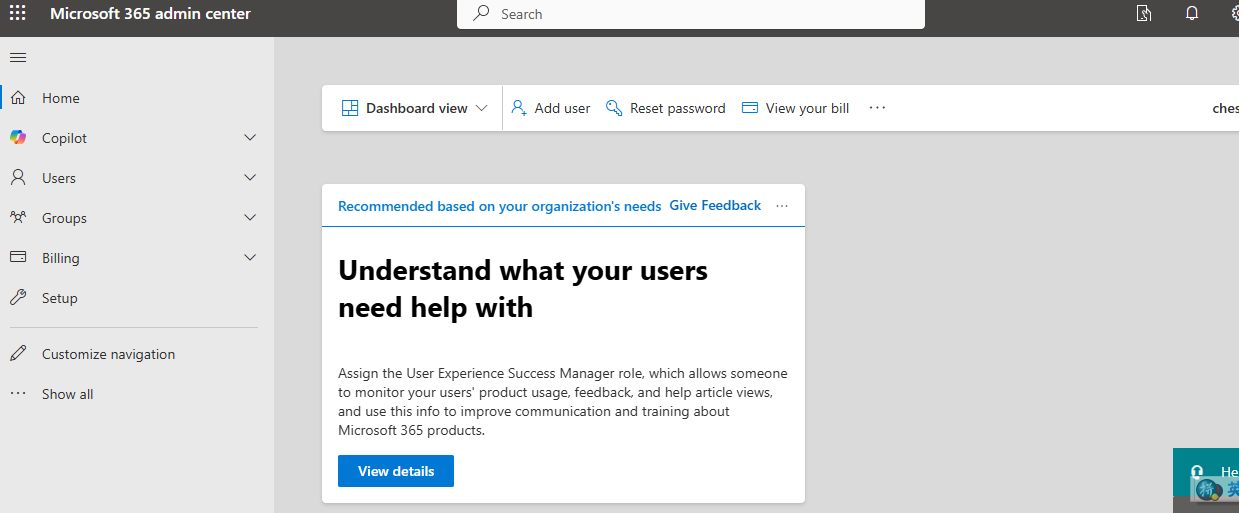This screenshot has width=1239, height=513.
Task: Expand the Copilot navigation chevron
Action: (x=250, y=138)
